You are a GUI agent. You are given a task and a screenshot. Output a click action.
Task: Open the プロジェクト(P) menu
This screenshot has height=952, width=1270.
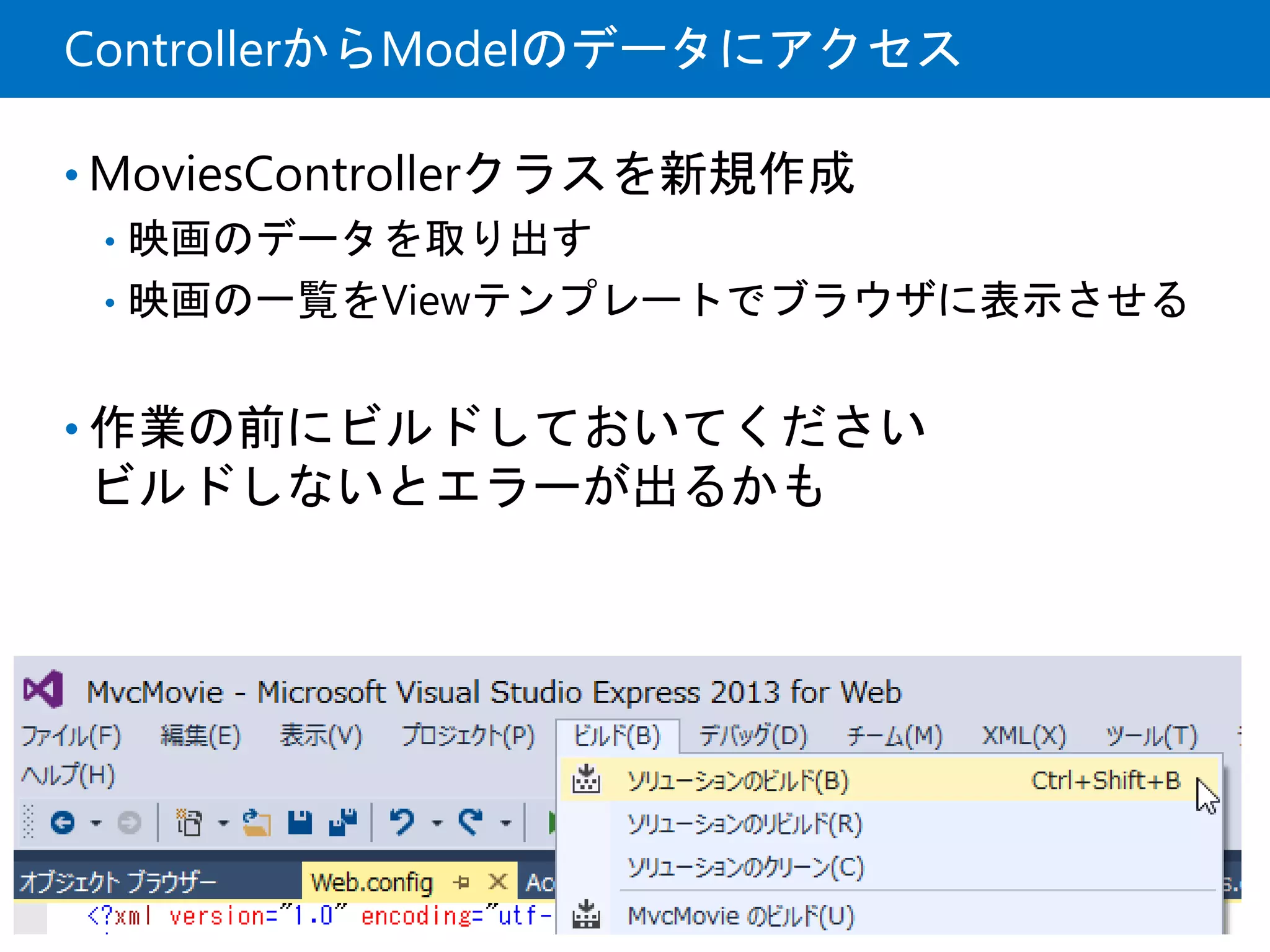[x=468, y=736]
